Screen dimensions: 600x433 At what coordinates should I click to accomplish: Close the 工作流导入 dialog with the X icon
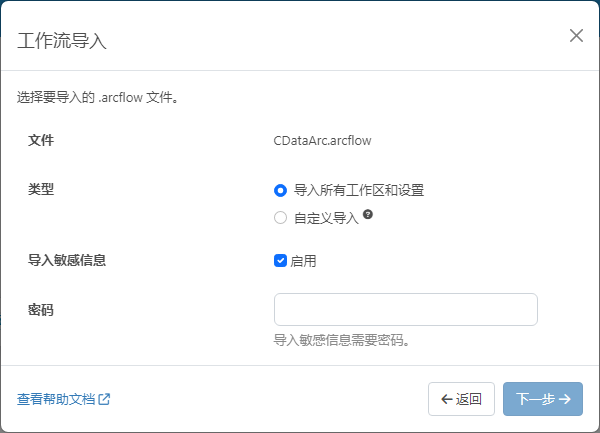click(576, 36)
